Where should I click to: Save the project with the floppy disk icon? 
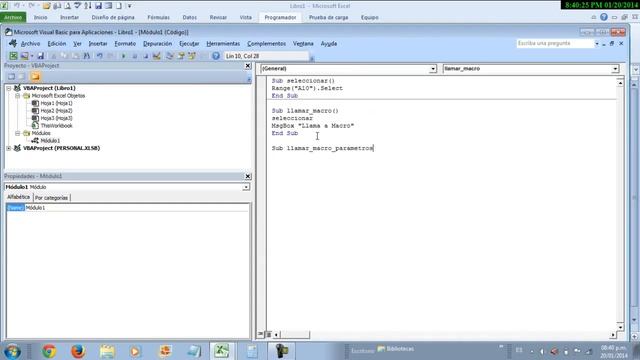pos(40,56)
